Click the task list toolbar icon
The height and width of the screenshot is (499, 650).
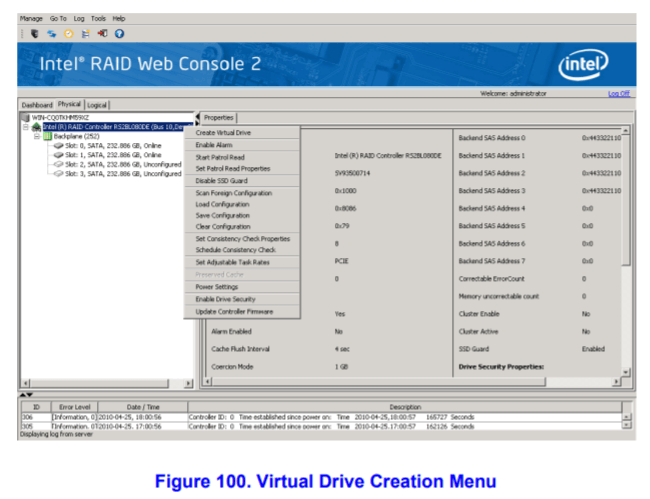(x=85, y=34)
